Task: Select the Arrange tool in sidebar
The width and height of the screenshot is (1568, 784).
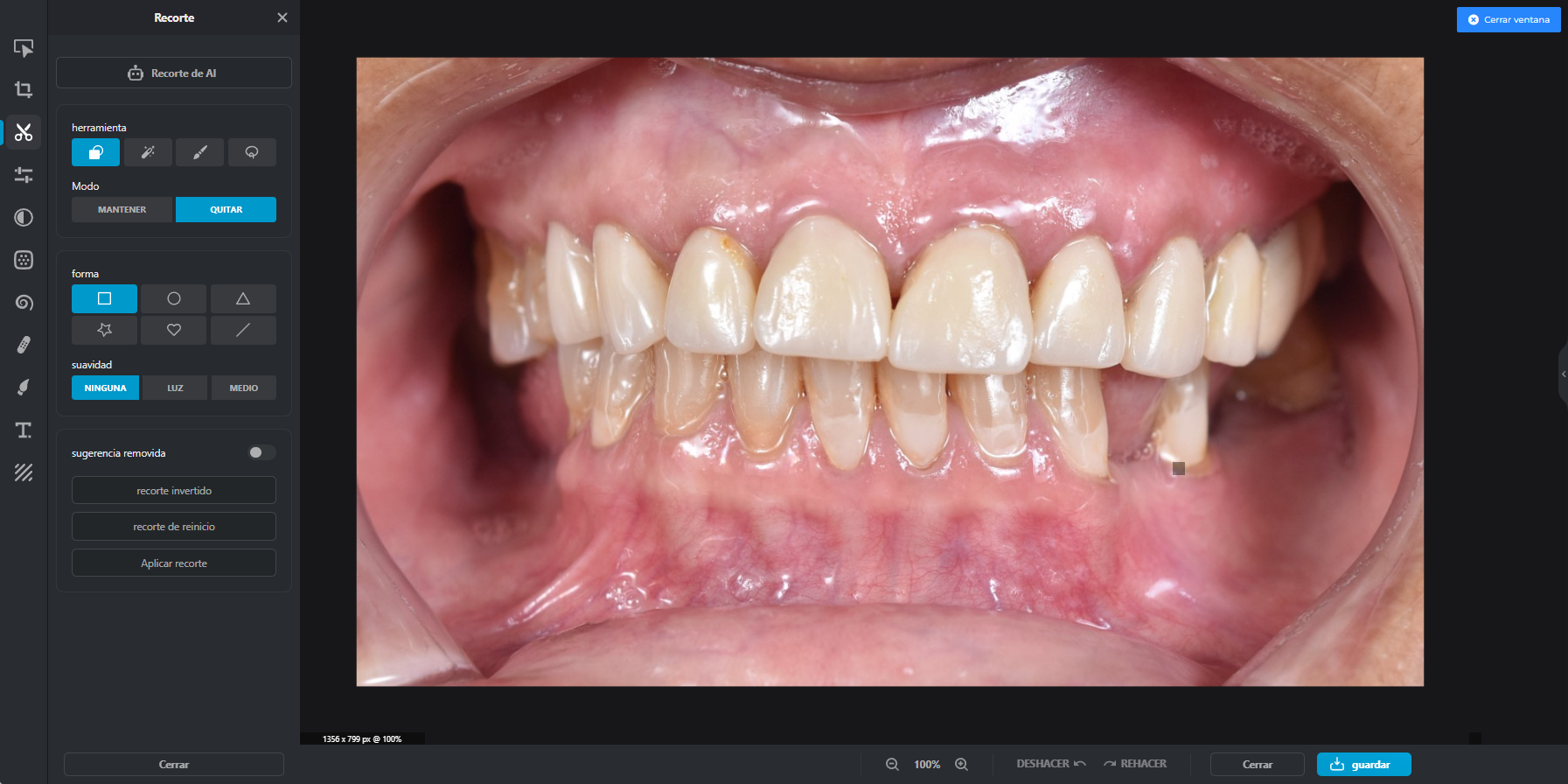Action: 24,47
